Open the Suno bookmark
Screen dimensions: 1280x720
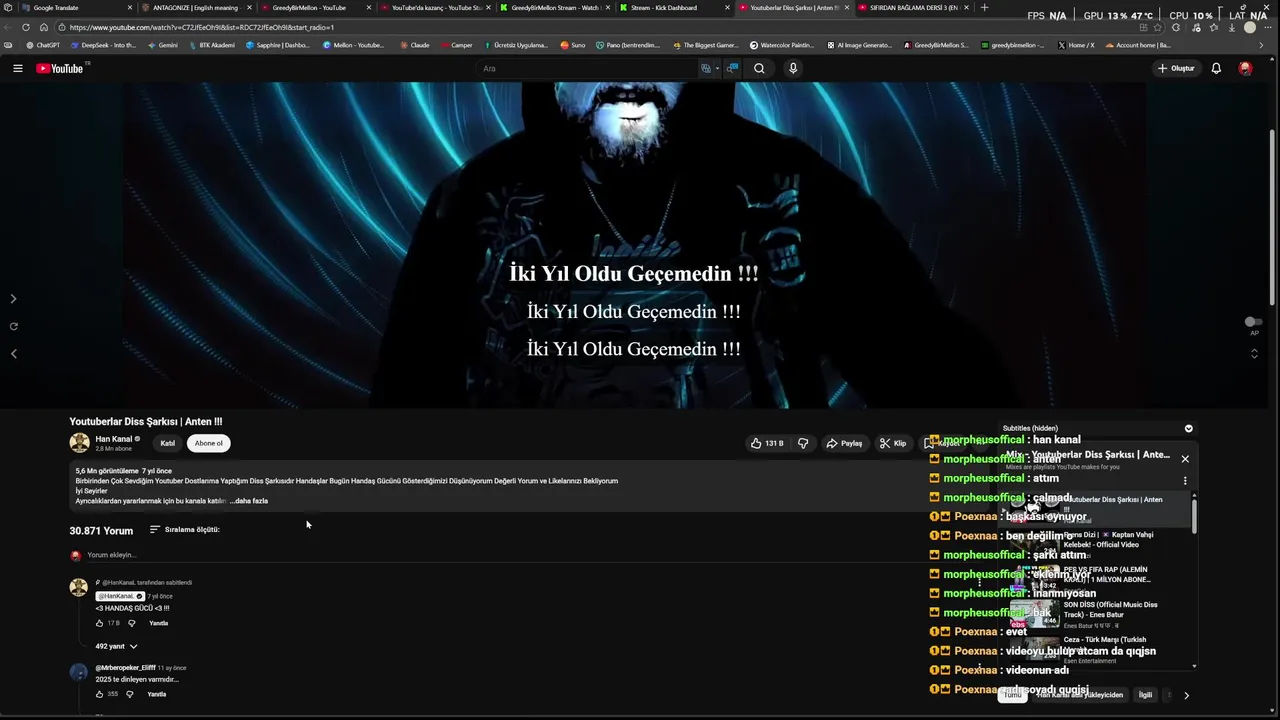573,45
